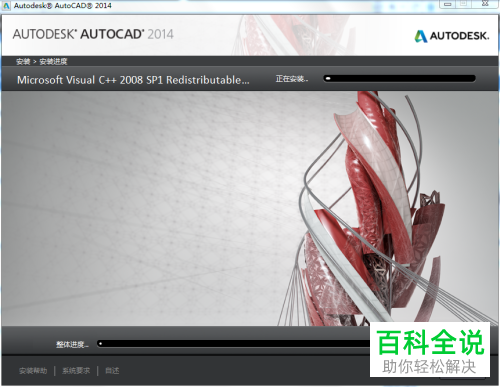This screenshot has width=500, height=387.
Task: Click the AUTODESK AUTOCAD 2014 header title
Action: click(93, 34)
